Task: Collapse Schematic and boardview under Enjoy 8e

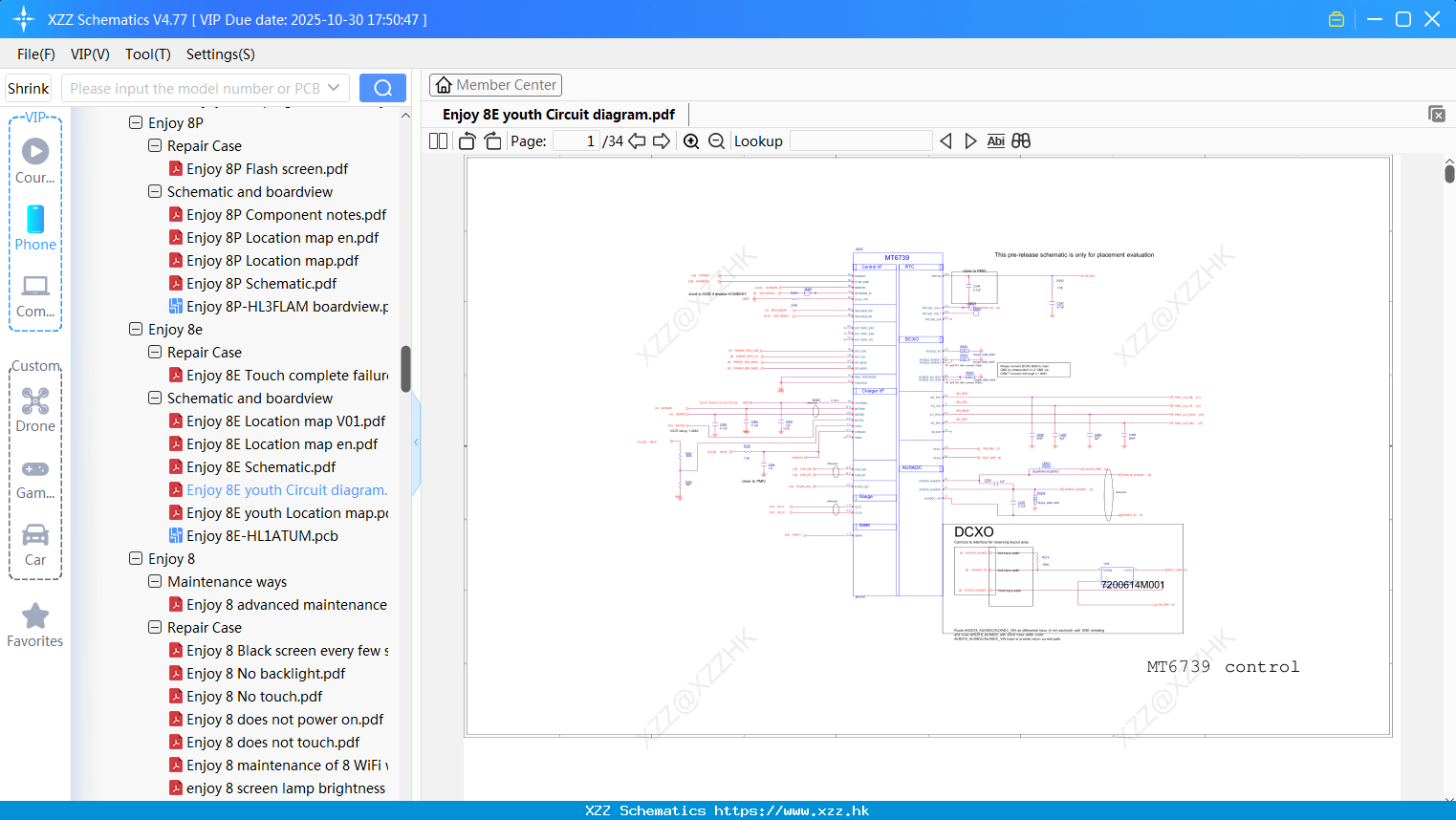Action: [155, 398]
